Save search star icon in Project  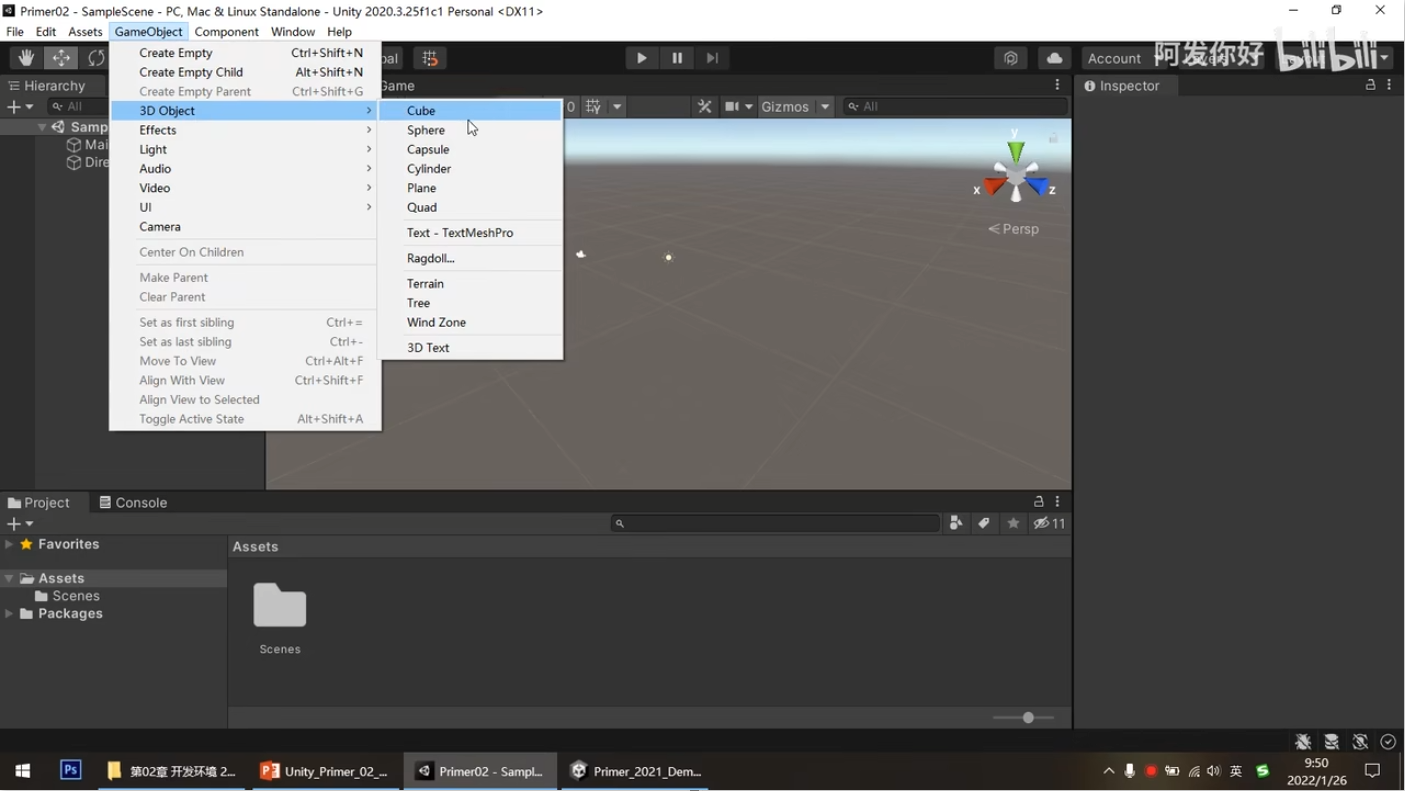point(1013,523)
